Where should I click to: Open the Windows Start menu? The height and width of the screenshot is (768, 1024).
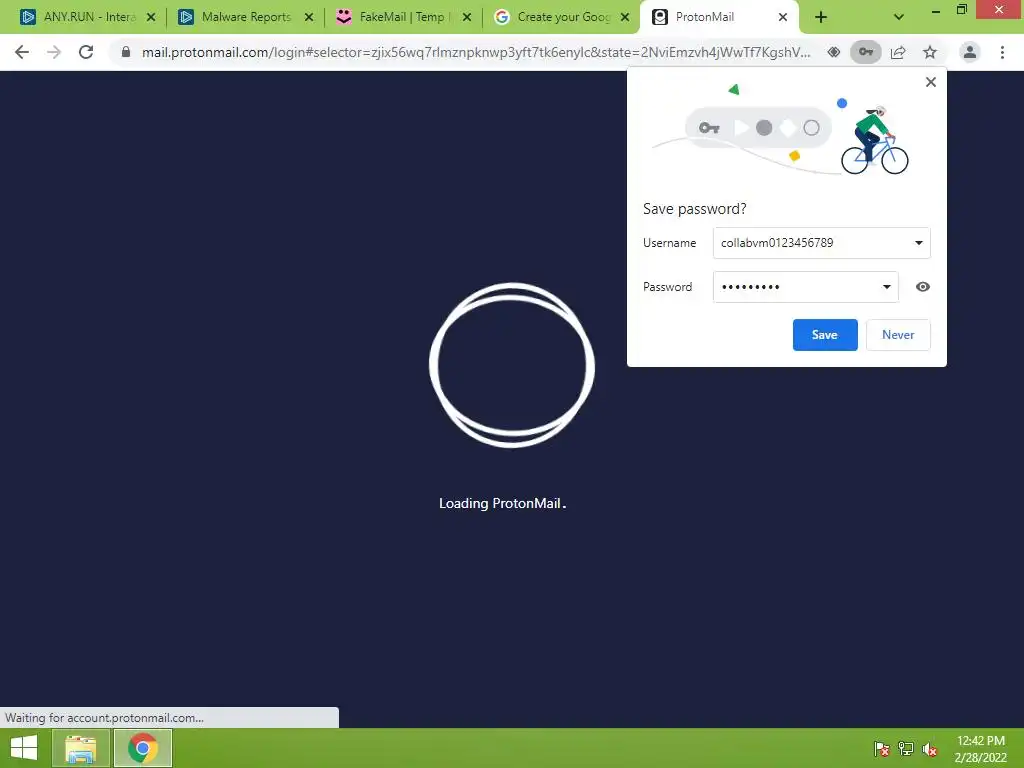tap(24, 748)
